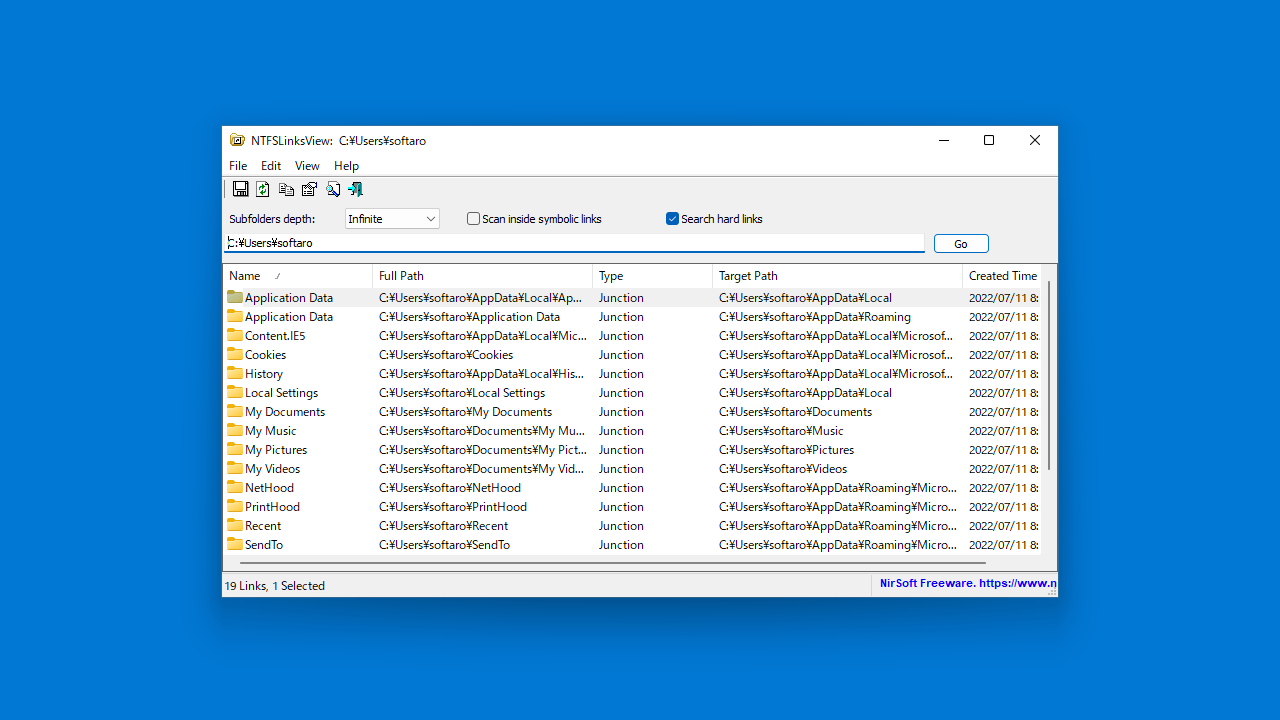Click the C:¥Users¥softaro¥NetHood full path cell
Screen dimensions: 1280x720
point(450,488)
